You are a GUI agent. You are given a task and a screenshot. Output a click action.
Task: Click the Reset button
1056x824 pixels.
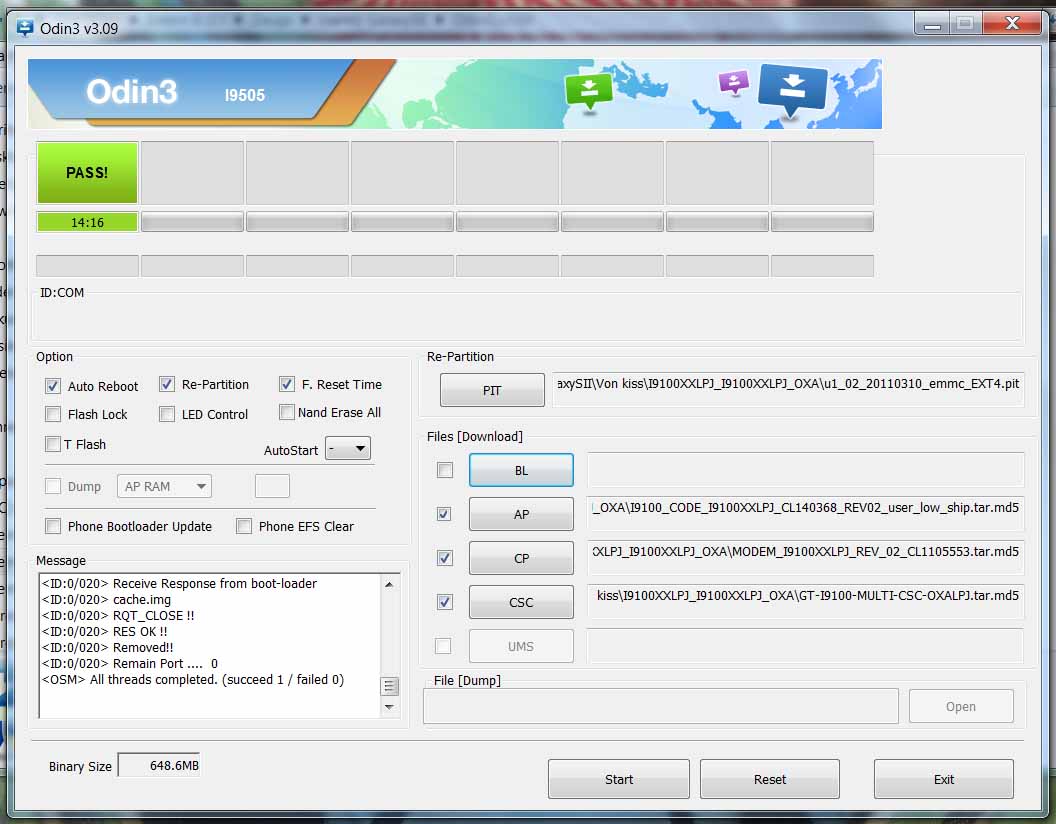click(769, 779)
